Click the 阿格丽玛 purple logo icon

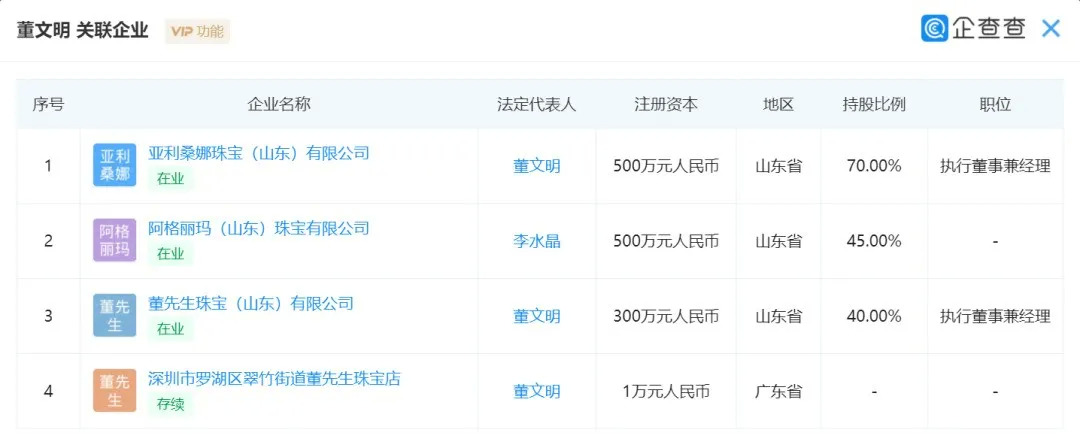coord(115,241)
